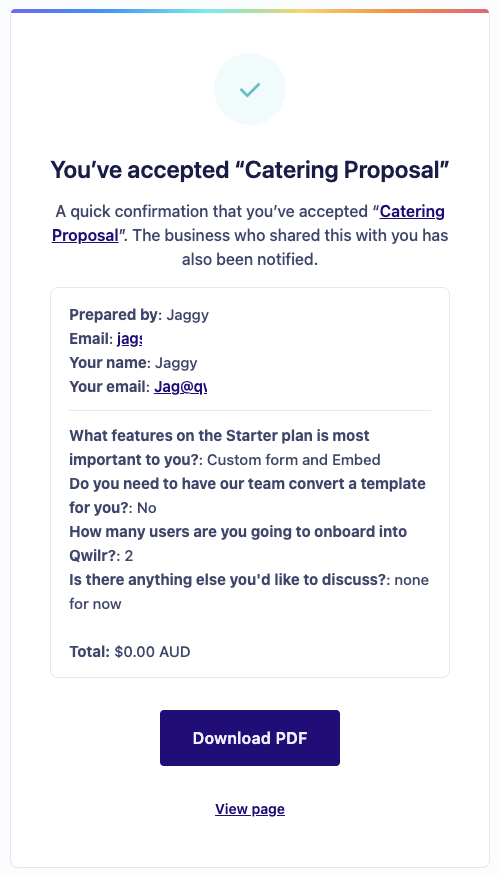The width and height of the screenshot is (500, 874).
Task: Click the teal checkmark confirmation icon
Action: coord(250,89)
